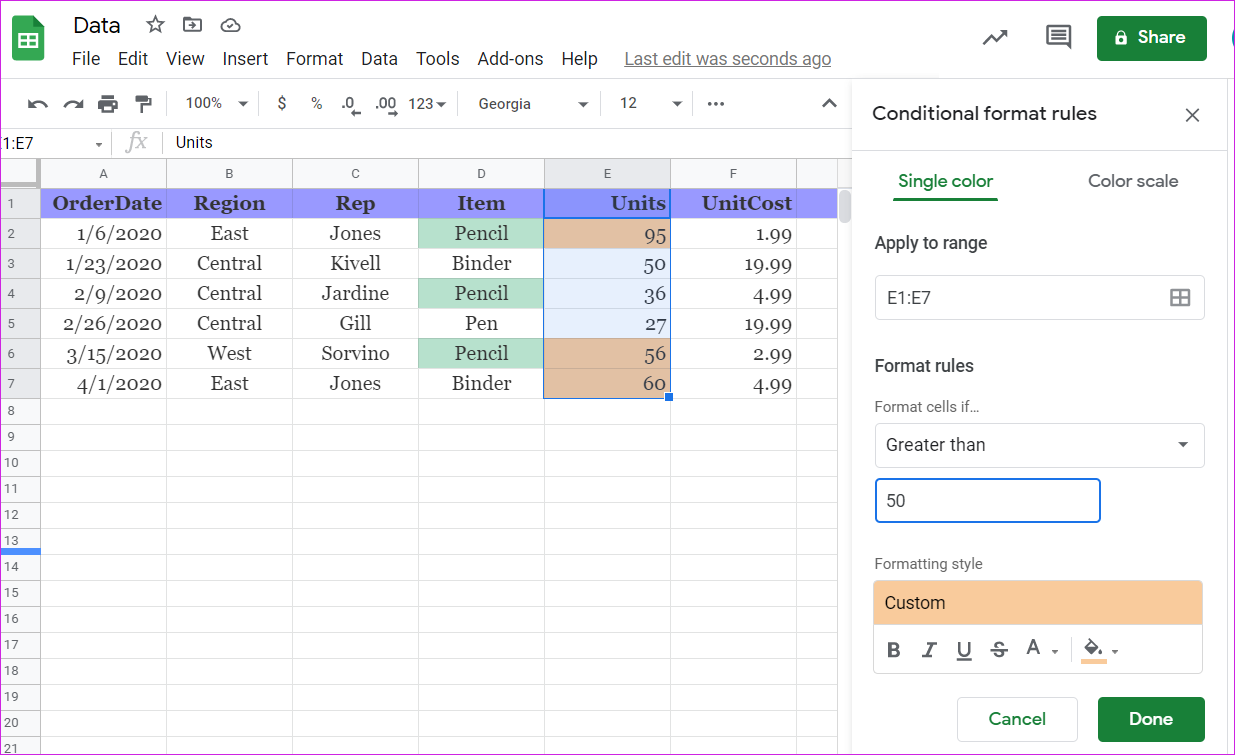1235x755 pixels.
Task: Toggle bold in formatting style
Action: coord(894,651)
